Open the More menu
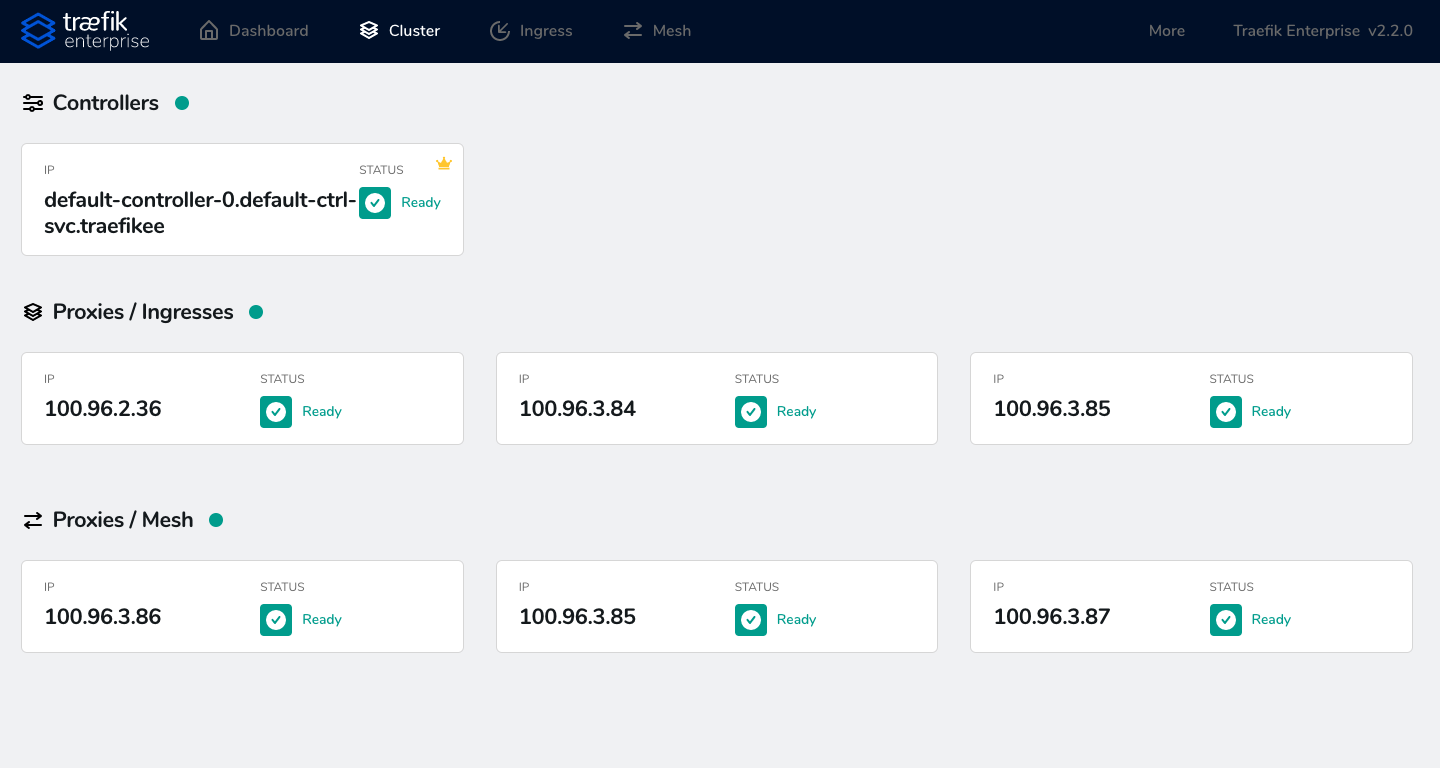The width and height of the screenshot is (1440, 768). pyautogui.click(x=1166, y=30)
